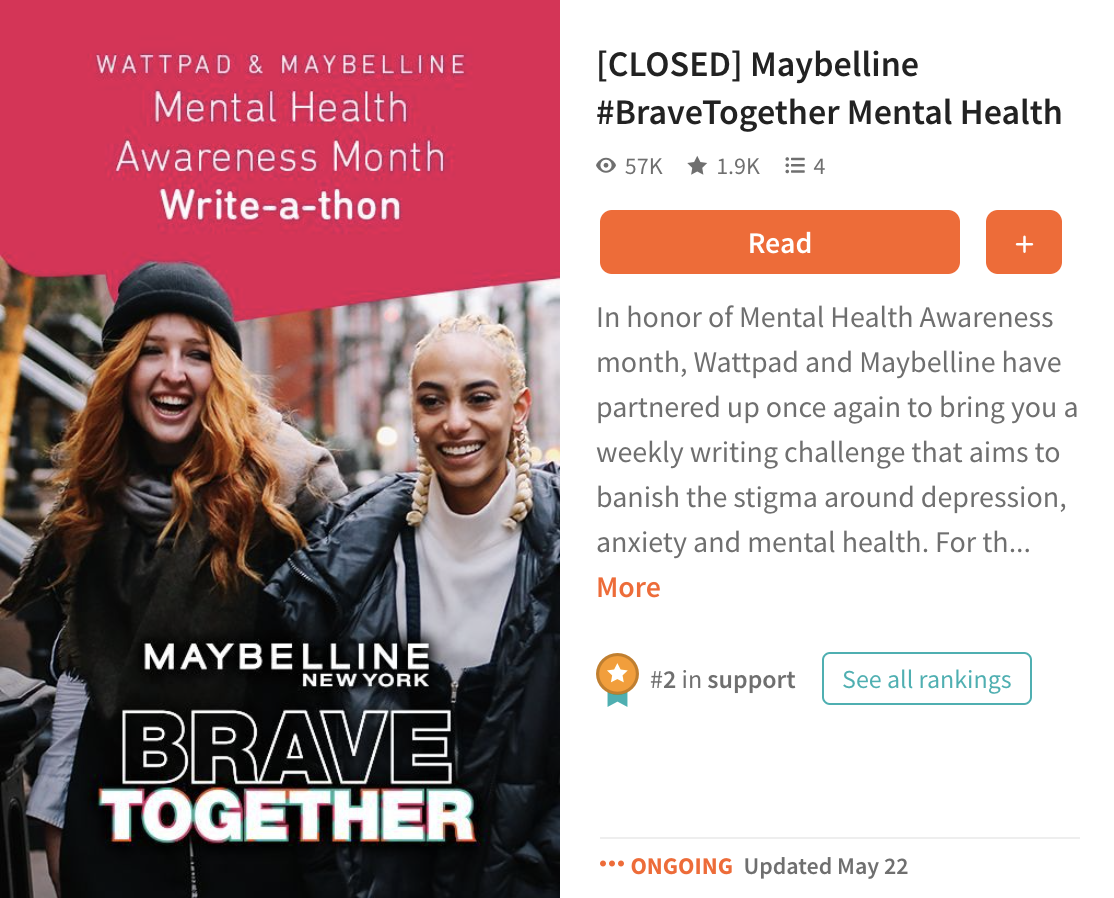This screenshot has height=898, width=1114.
Task: Open the Brave Together story cover
Action: (280, 449)
